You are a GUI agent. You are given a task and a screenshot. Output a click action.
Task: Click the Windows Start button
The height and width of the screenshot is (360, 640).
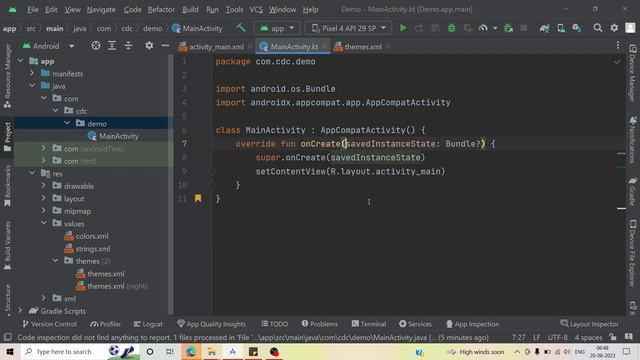tap(9, 351)
